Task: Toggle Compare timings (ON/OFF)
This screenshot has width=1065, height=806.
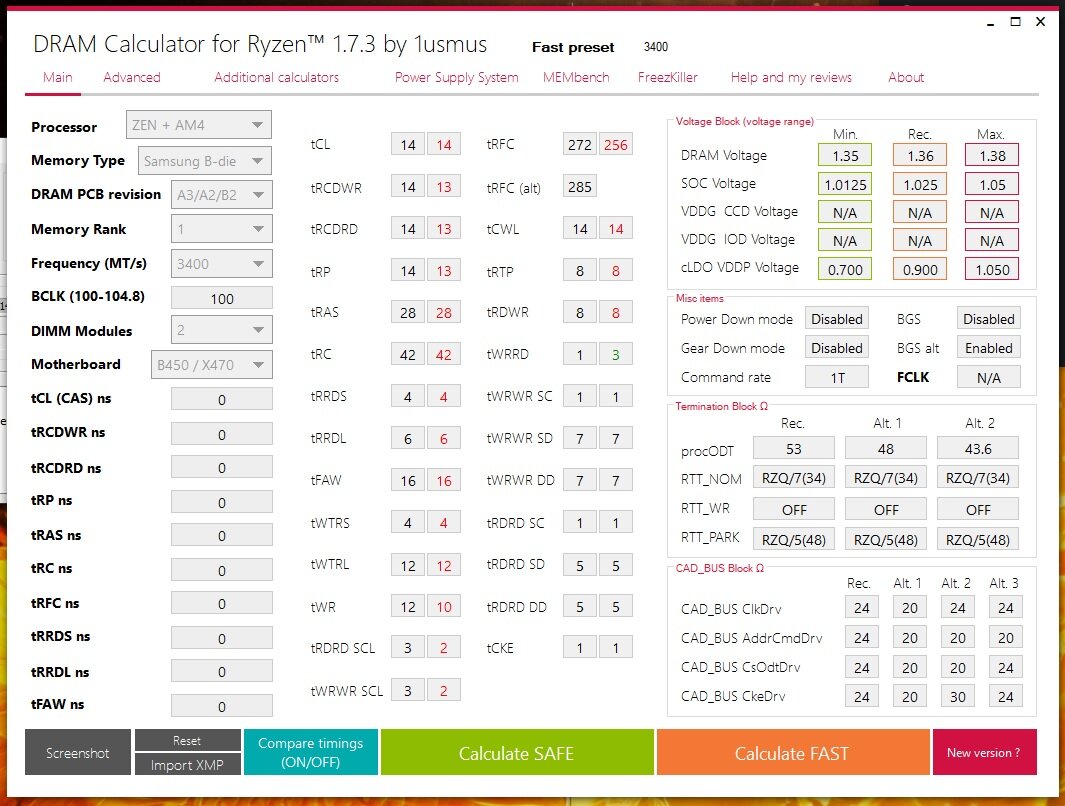Action: pyautogui.click(x=310, y=752)
